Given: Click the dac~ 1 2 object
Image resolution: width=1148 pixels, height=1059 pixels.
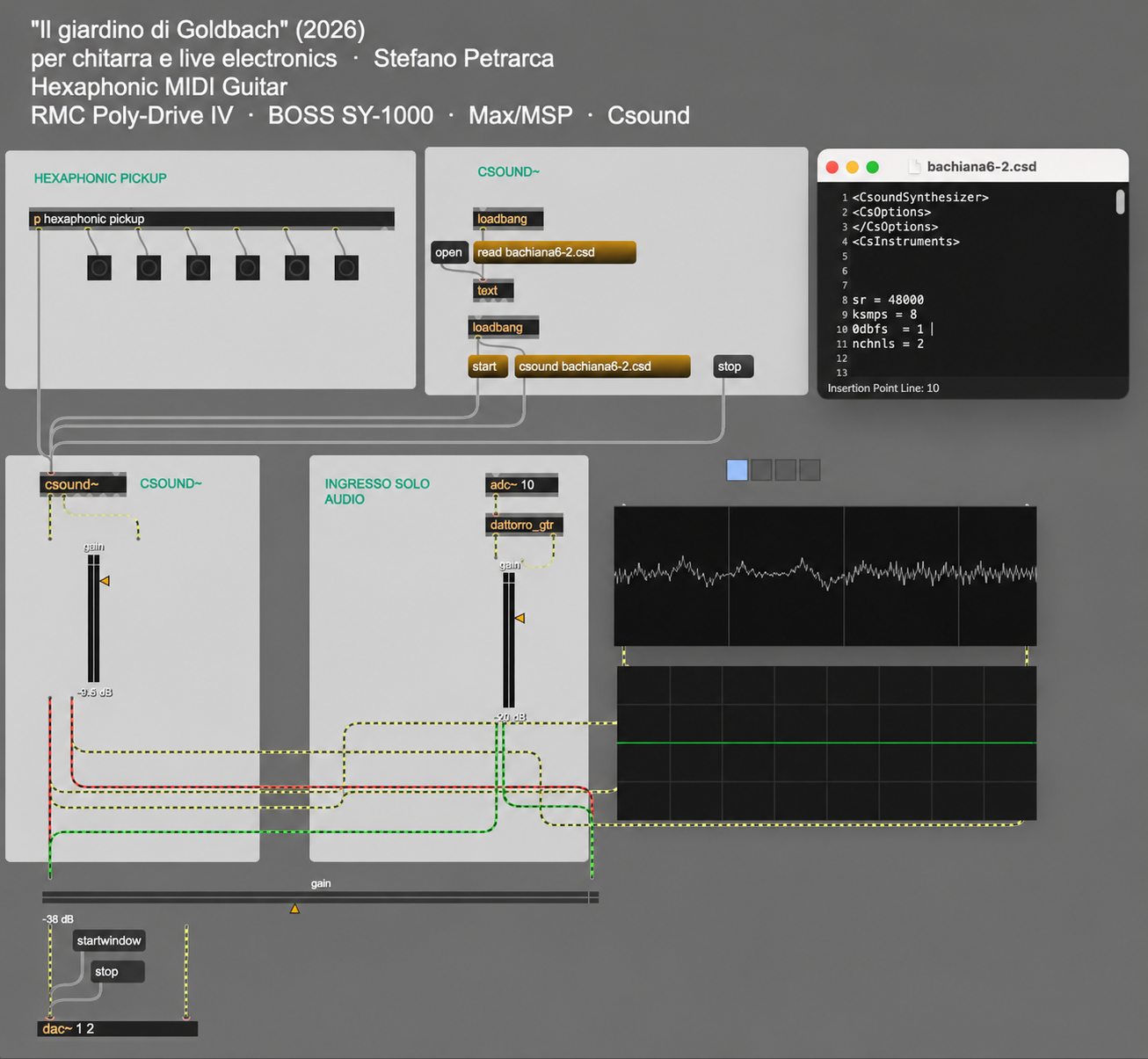Looking at the screenshot, I should coord(118,1028).
